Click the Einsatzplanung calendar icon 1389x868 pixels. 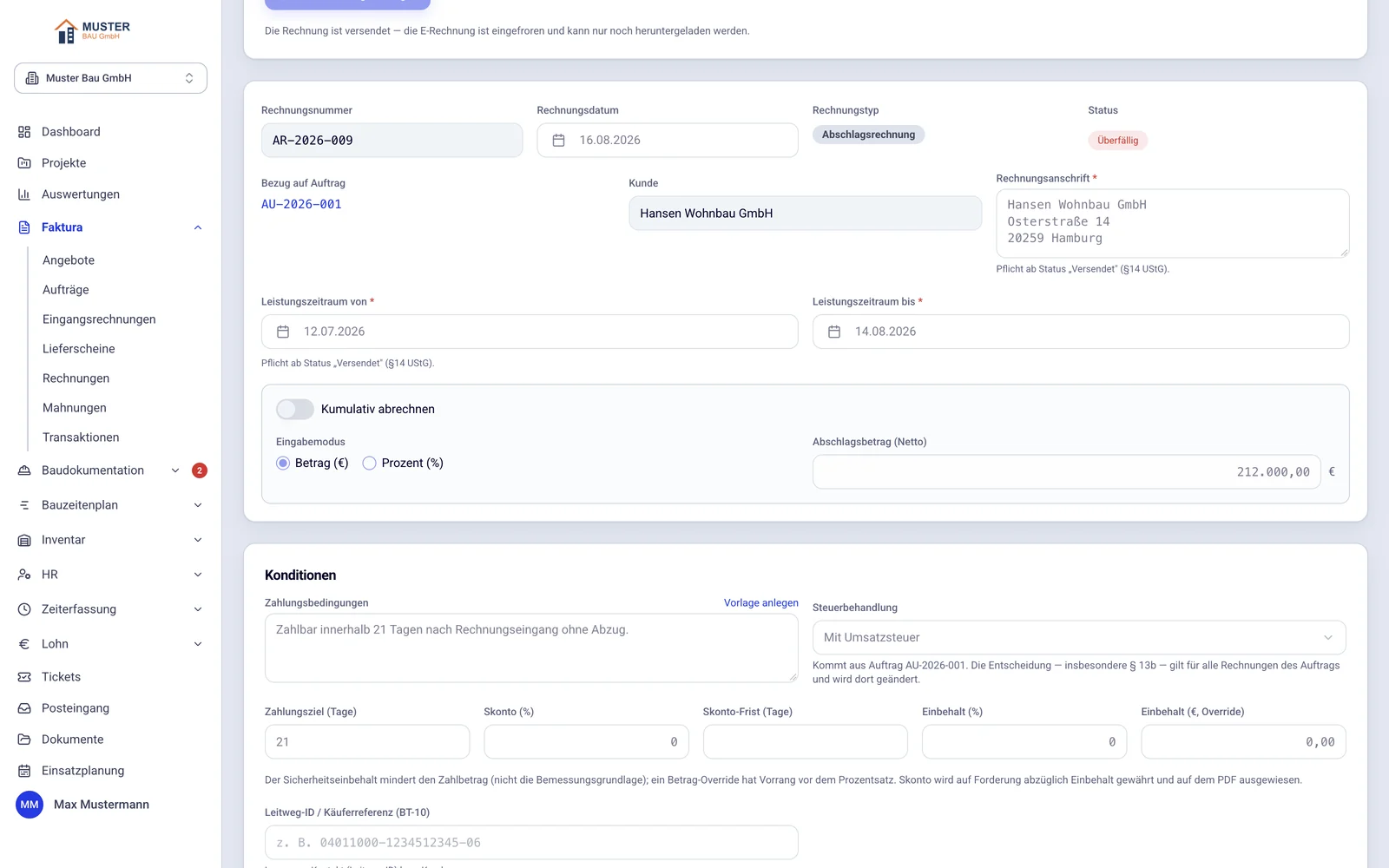(x=24, y=771)
